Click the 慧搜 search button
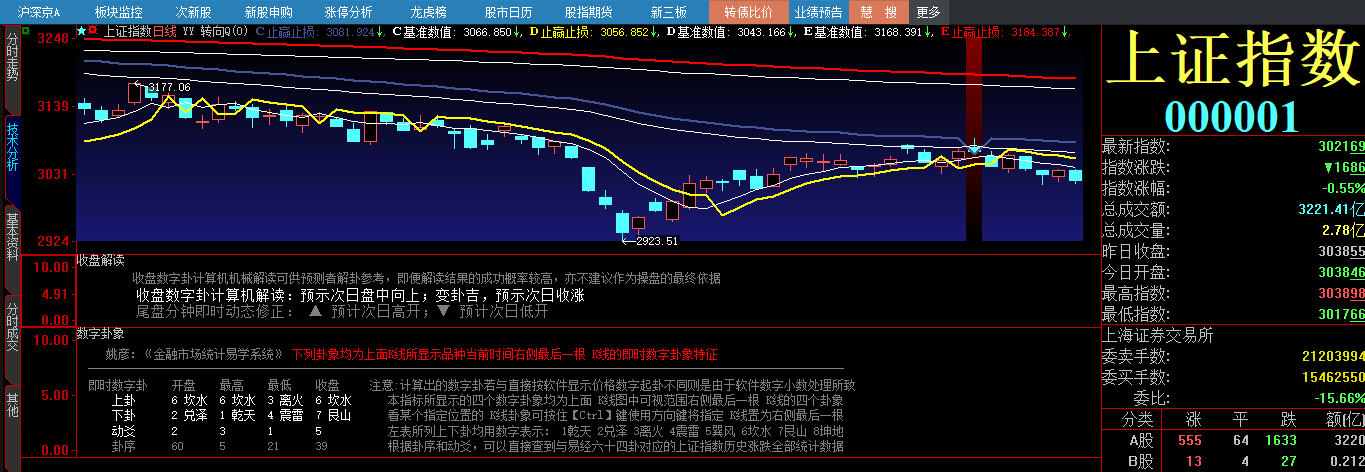The height and width of the screenshot is (472, 1365). 879,12
